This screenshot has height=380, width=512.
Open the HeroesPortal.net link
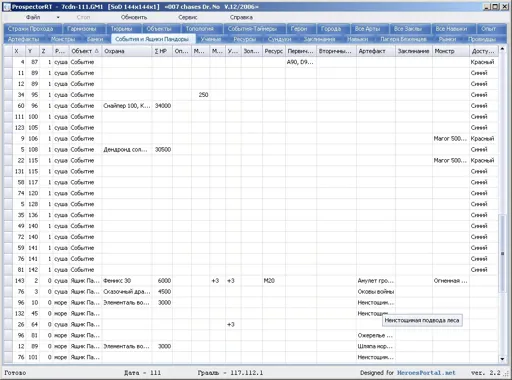click(x=426, y=373)
